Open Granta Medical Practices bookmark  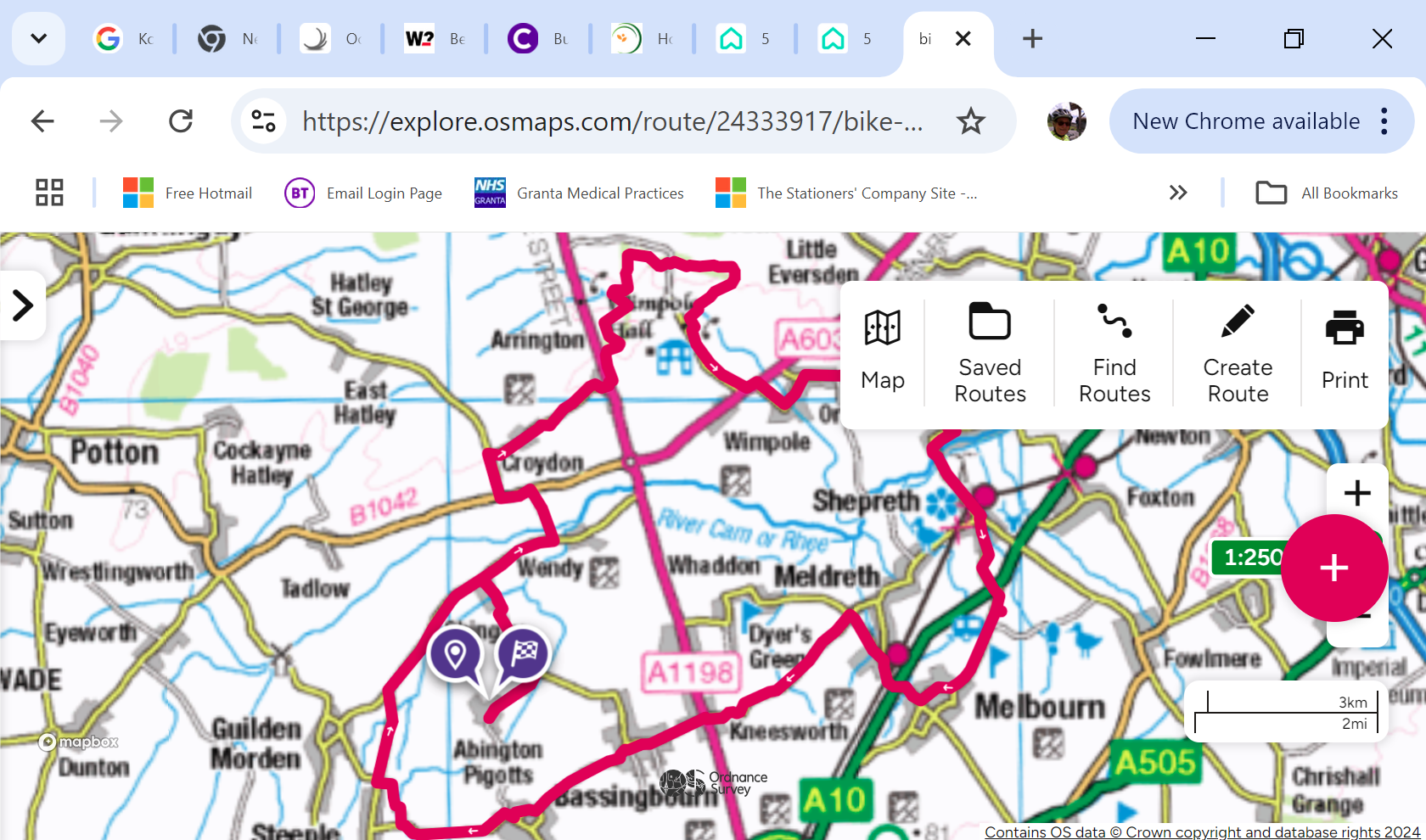coord(580,193)
